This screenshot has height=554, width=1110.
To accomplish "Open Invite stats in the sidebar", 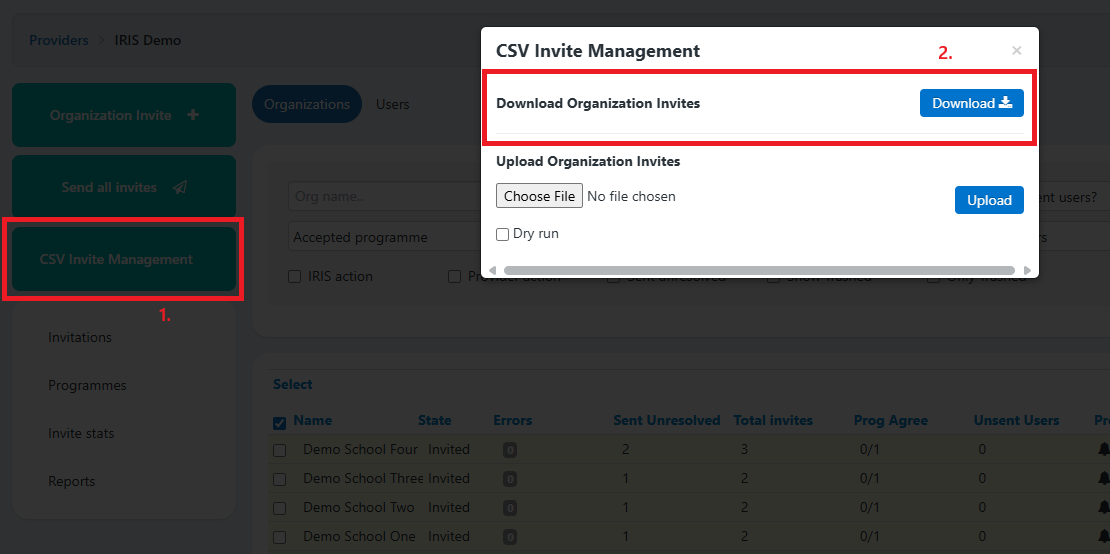I will [81, 433].
